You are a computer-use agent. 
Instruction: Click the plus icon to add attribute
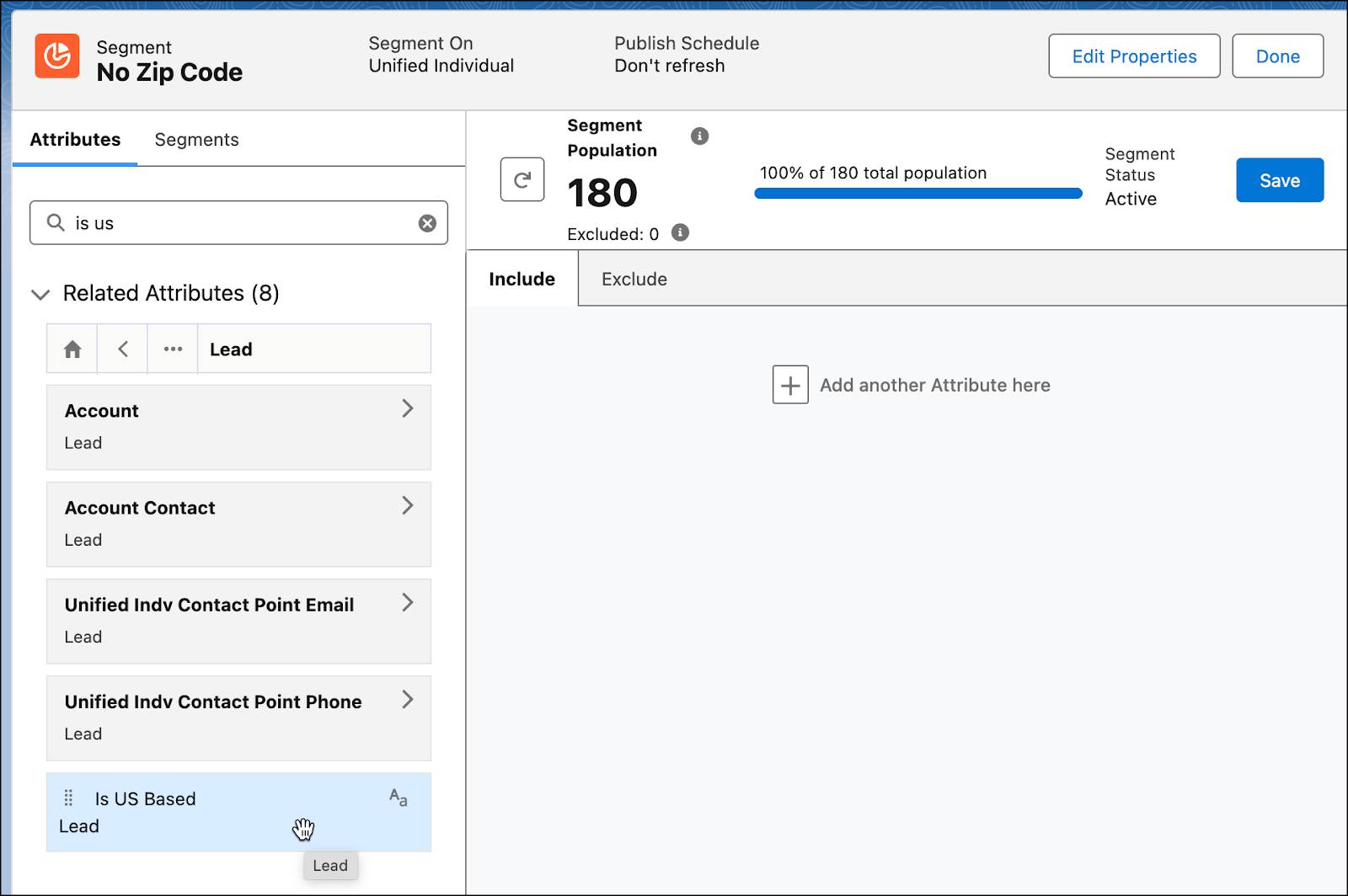coord(790,385)
